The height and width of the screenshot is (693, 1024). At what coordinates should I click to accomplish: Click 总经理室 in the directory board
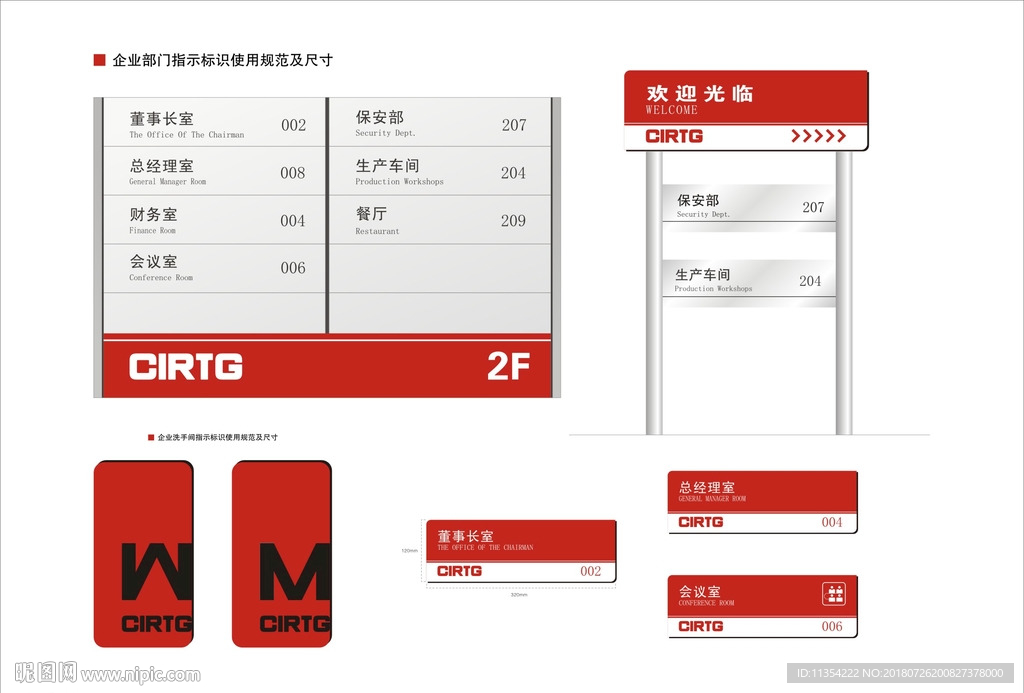tap(161, 166)
